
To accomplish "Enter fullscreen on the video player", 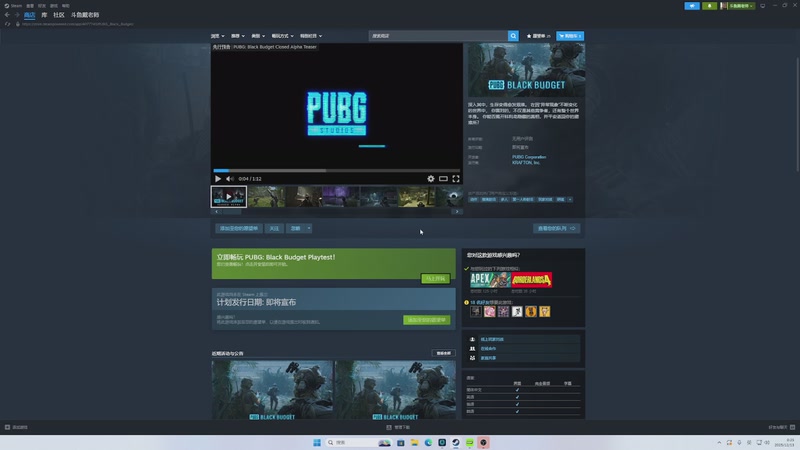I will pos(456,179).
